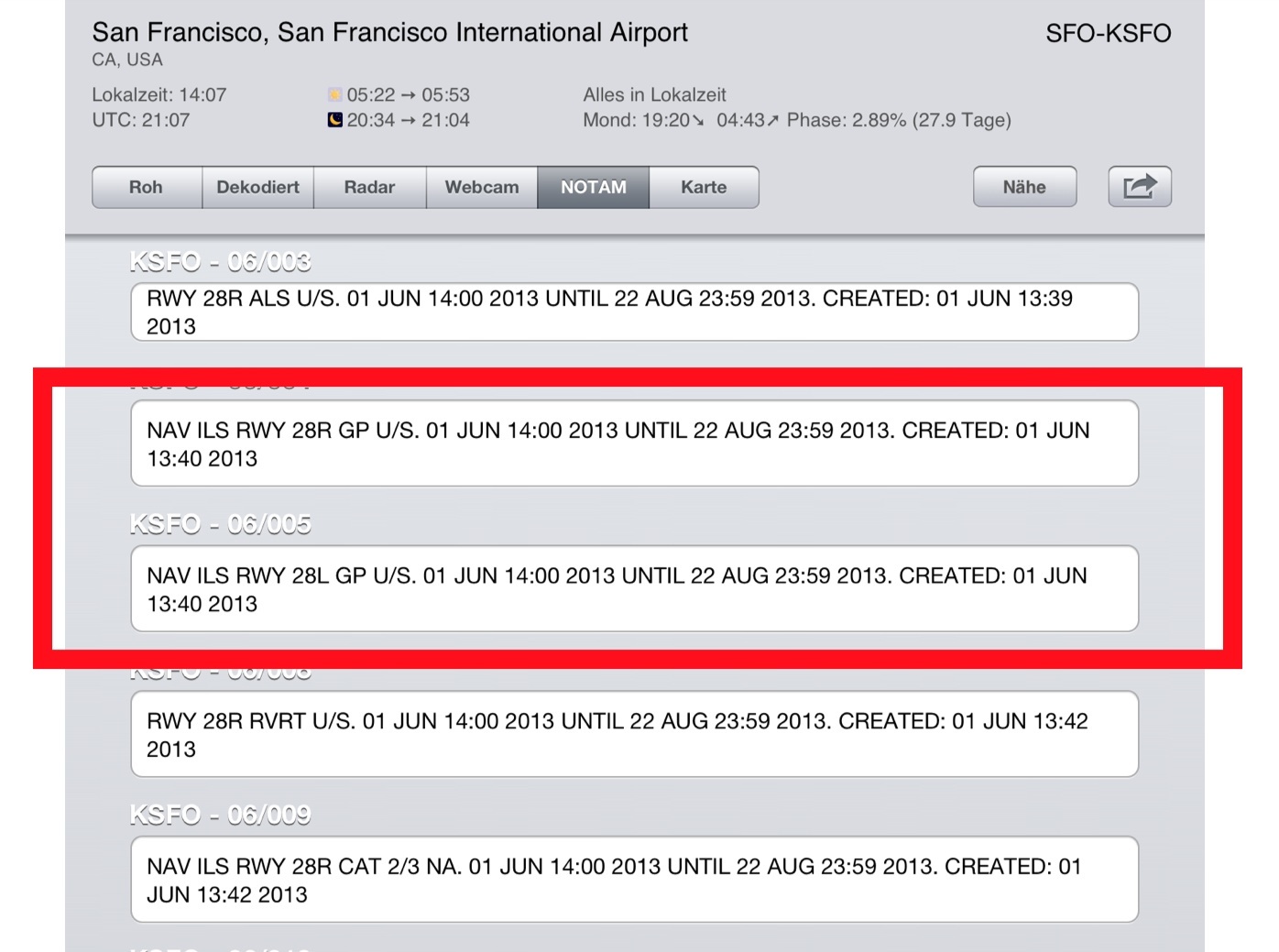The width and height of the screenshot is (1279, 952).
Task: Select the NOTAM tab
Action: tap(593, 187)
